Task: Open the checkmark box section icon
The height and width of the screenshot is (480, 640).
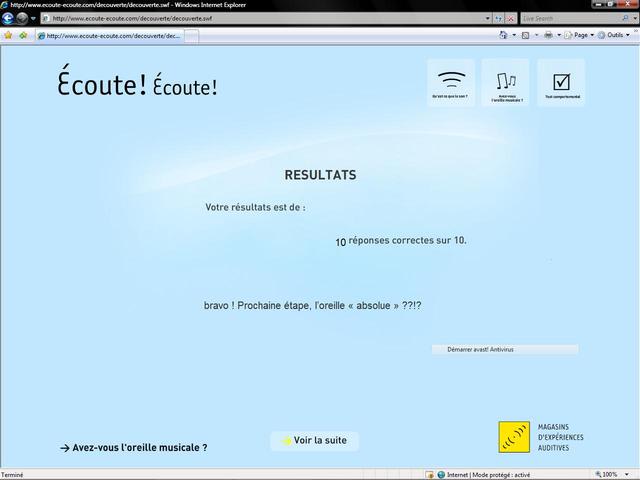Action: pyautogui.click(x=561, y=83)
